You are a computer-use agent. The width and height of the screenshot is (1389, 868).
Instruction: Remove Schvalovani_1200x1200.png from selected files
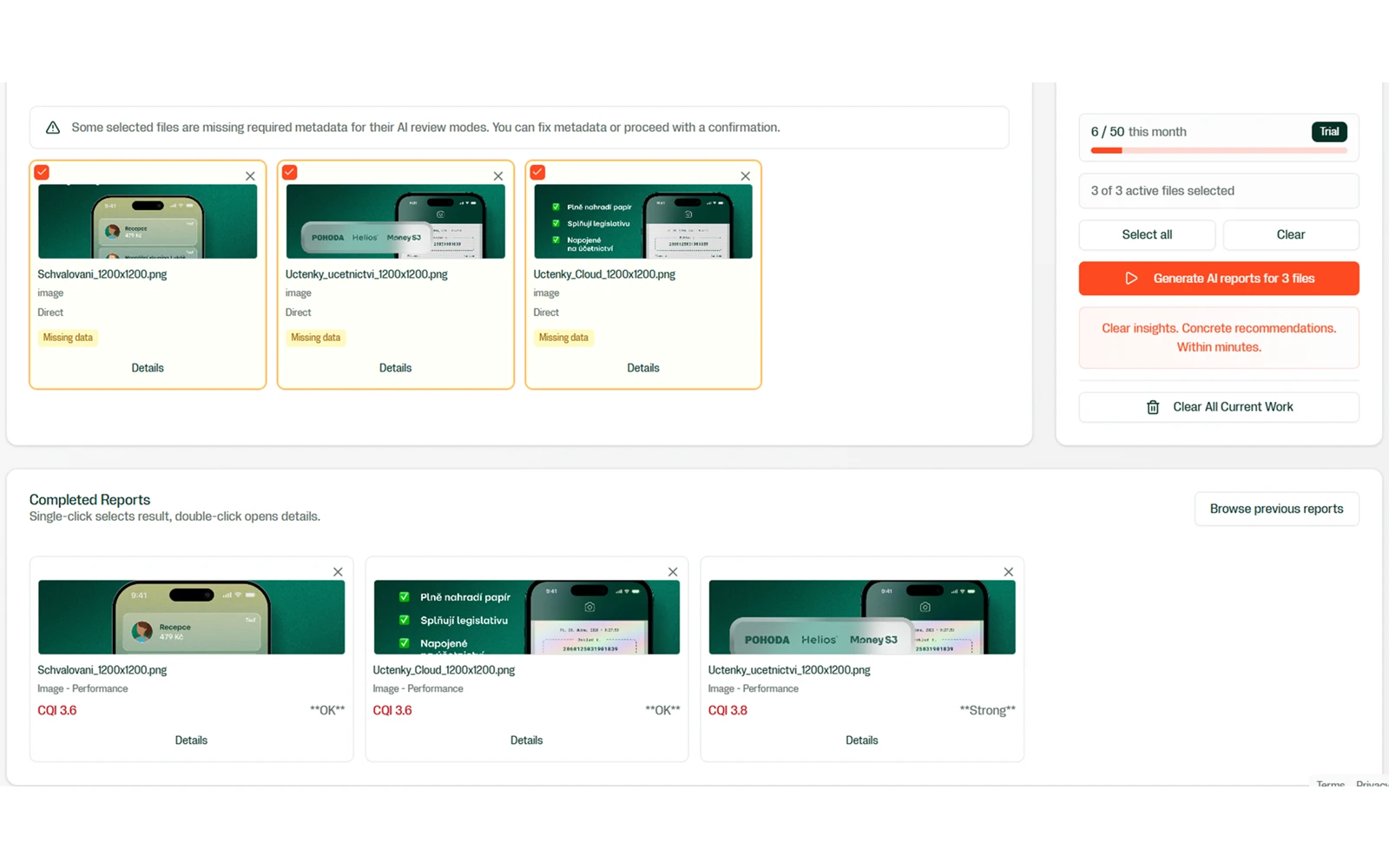click(x=250, y=176)
